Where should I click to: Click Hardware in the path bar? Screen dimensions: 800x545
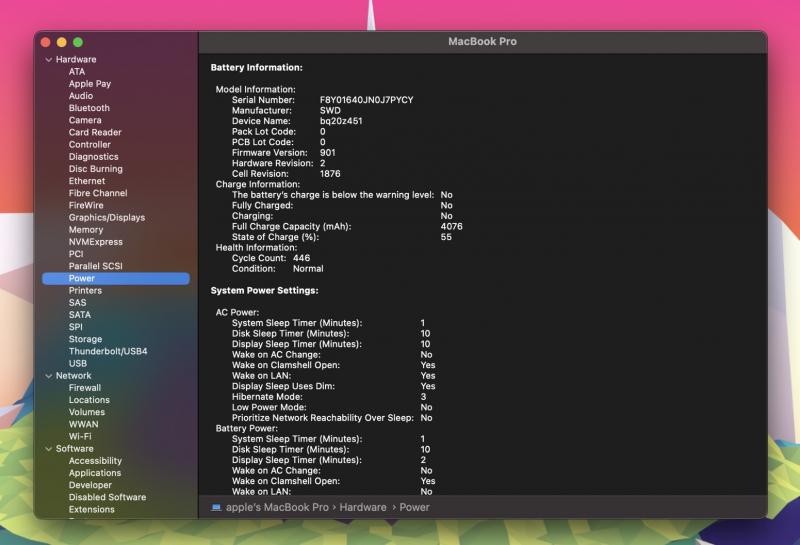pos(363,508)
